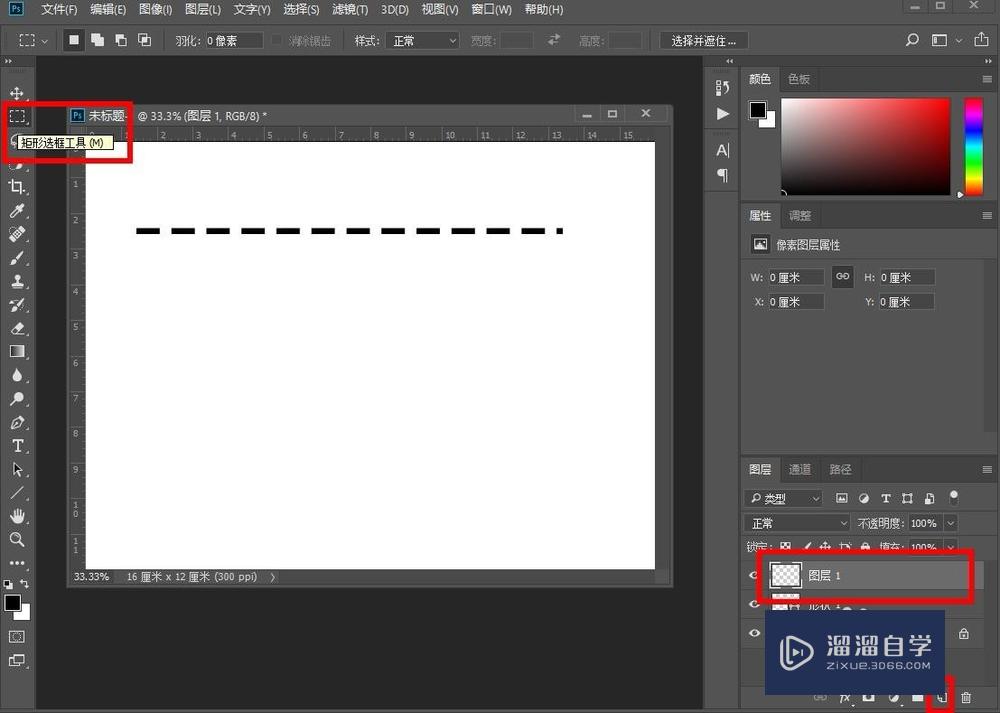
Task: Switch to the 路径 tab
Action: [x=840, y=469]
